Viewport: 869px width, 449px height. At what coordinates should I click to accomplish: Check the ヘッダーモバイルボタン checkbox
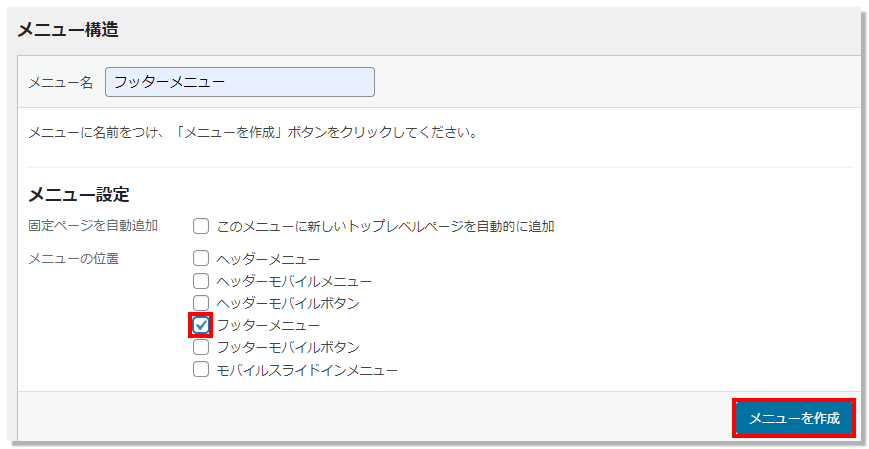(x=201, y=303)
